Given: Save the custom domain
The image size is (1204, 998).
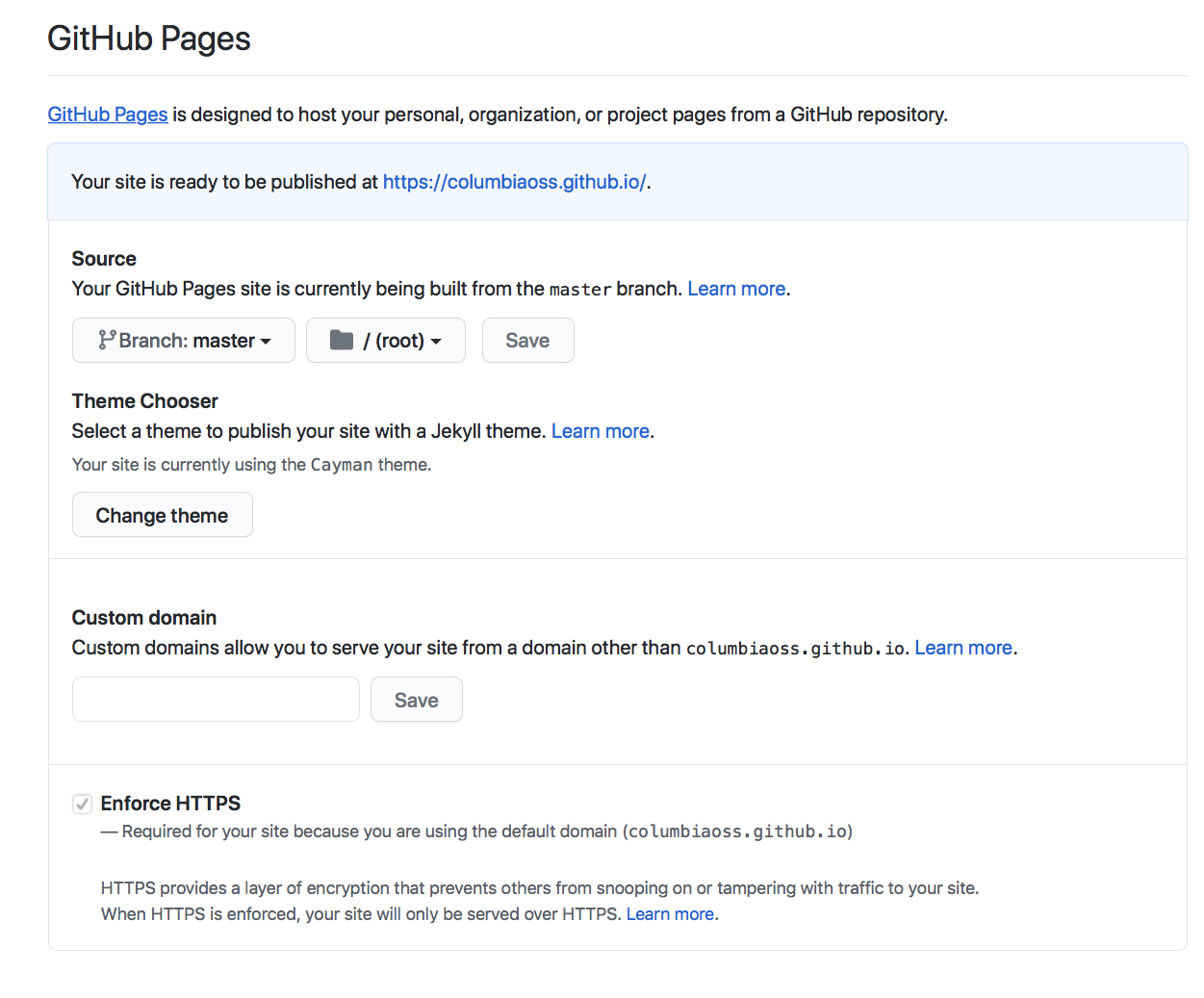Looking at the screenshot, I should 417,700.
